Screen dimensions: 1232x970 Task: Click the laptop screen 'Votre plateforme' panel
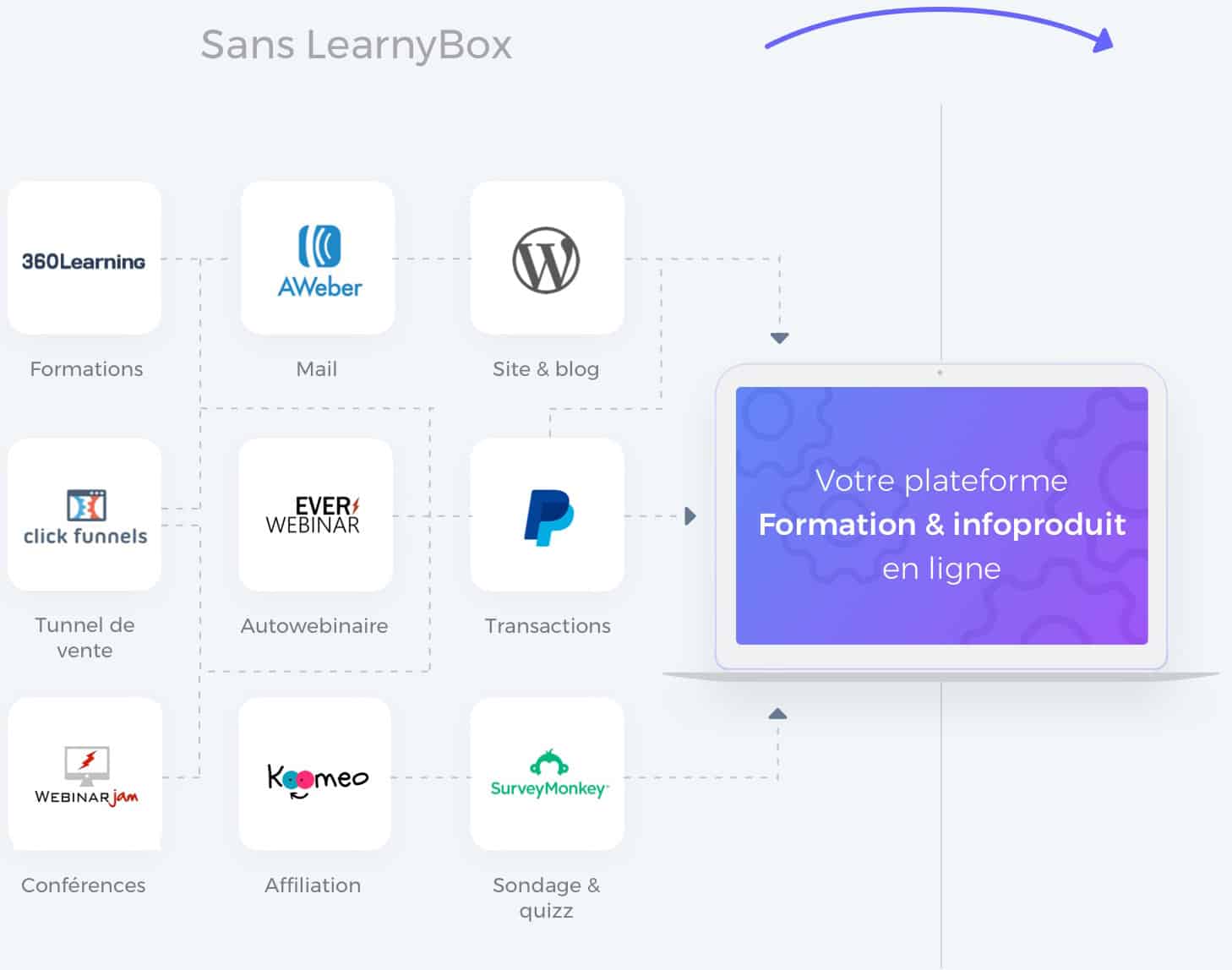coord(941,515)
